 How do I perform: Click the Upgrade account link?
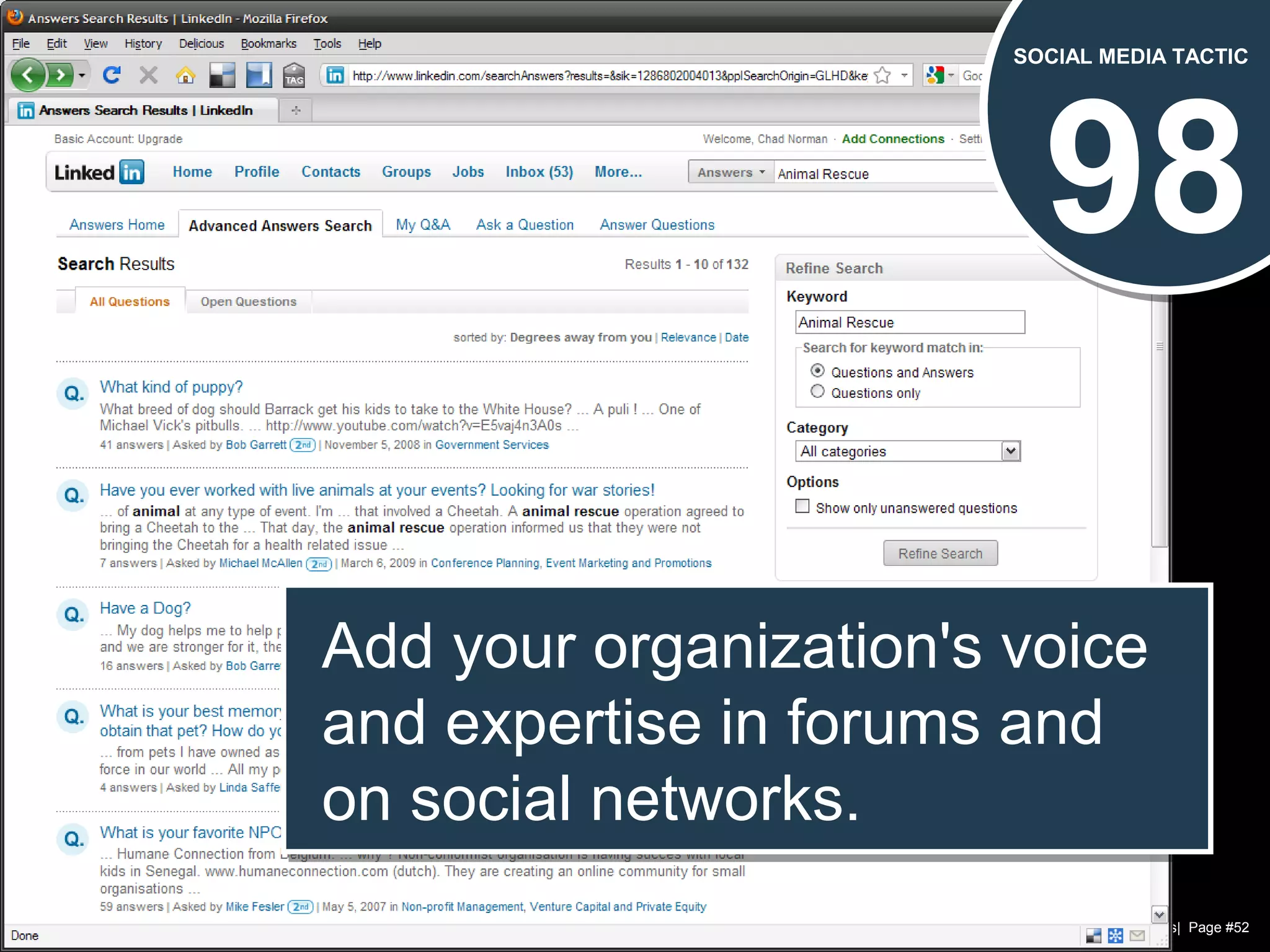[160, 139]
